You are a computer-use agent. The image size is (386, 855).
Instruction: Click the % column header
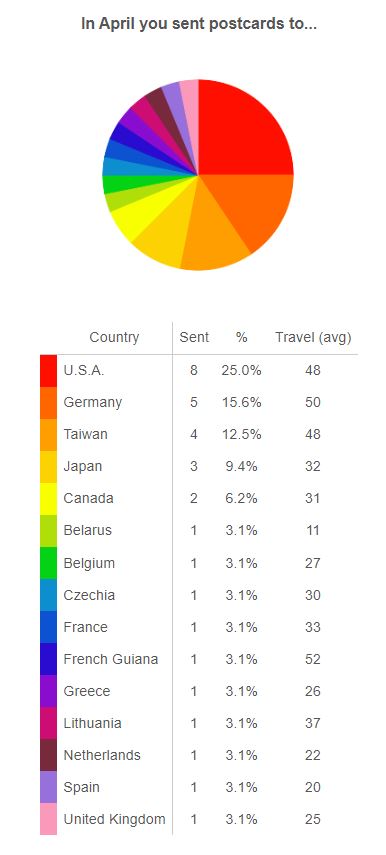(242, 338)
